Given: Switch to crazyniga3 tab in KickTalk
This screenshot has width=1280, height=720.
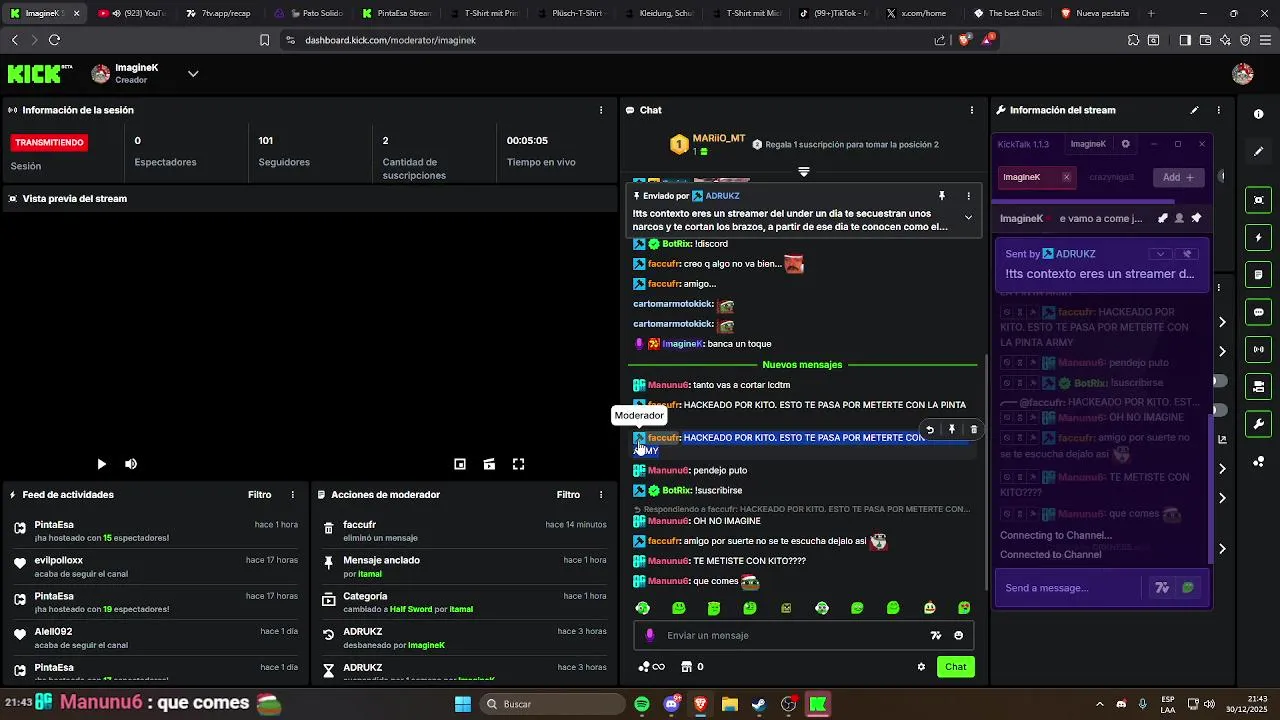Looking at the screenshot, I should tap(1111, 177).
